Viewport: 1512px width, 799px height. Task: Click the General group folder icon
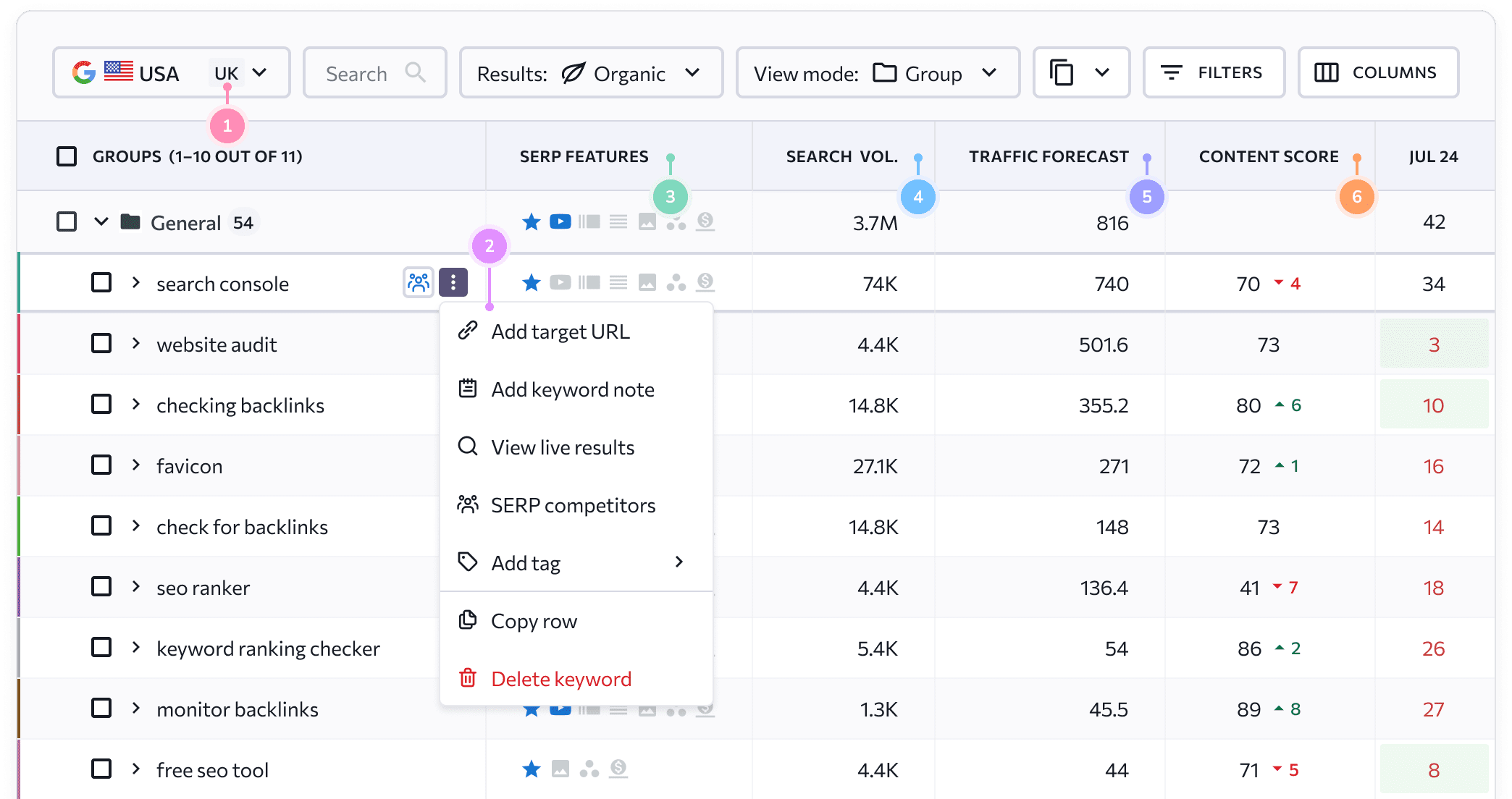click(x=130, y=221)
